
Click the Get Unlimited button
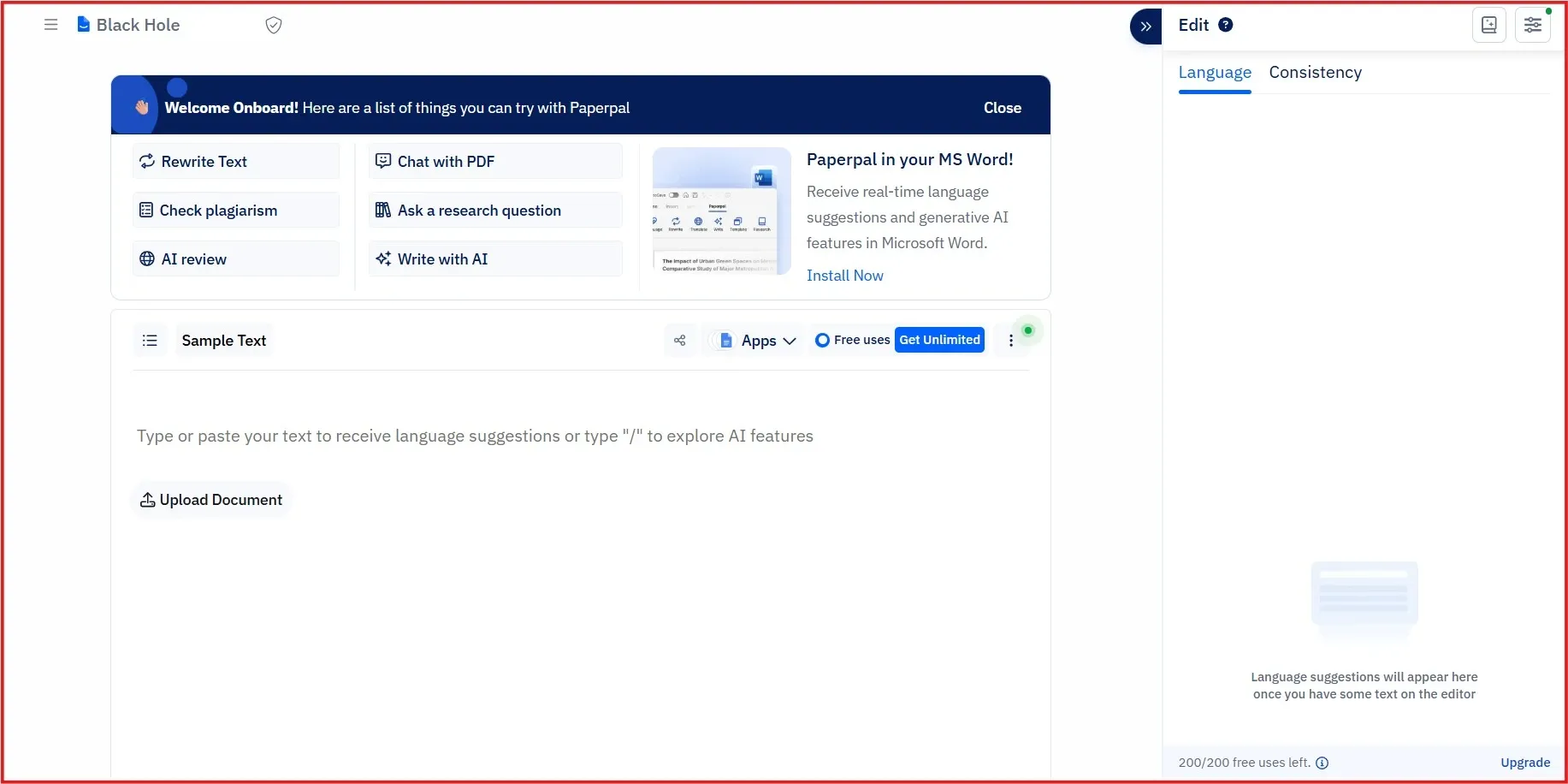point(939,340)
